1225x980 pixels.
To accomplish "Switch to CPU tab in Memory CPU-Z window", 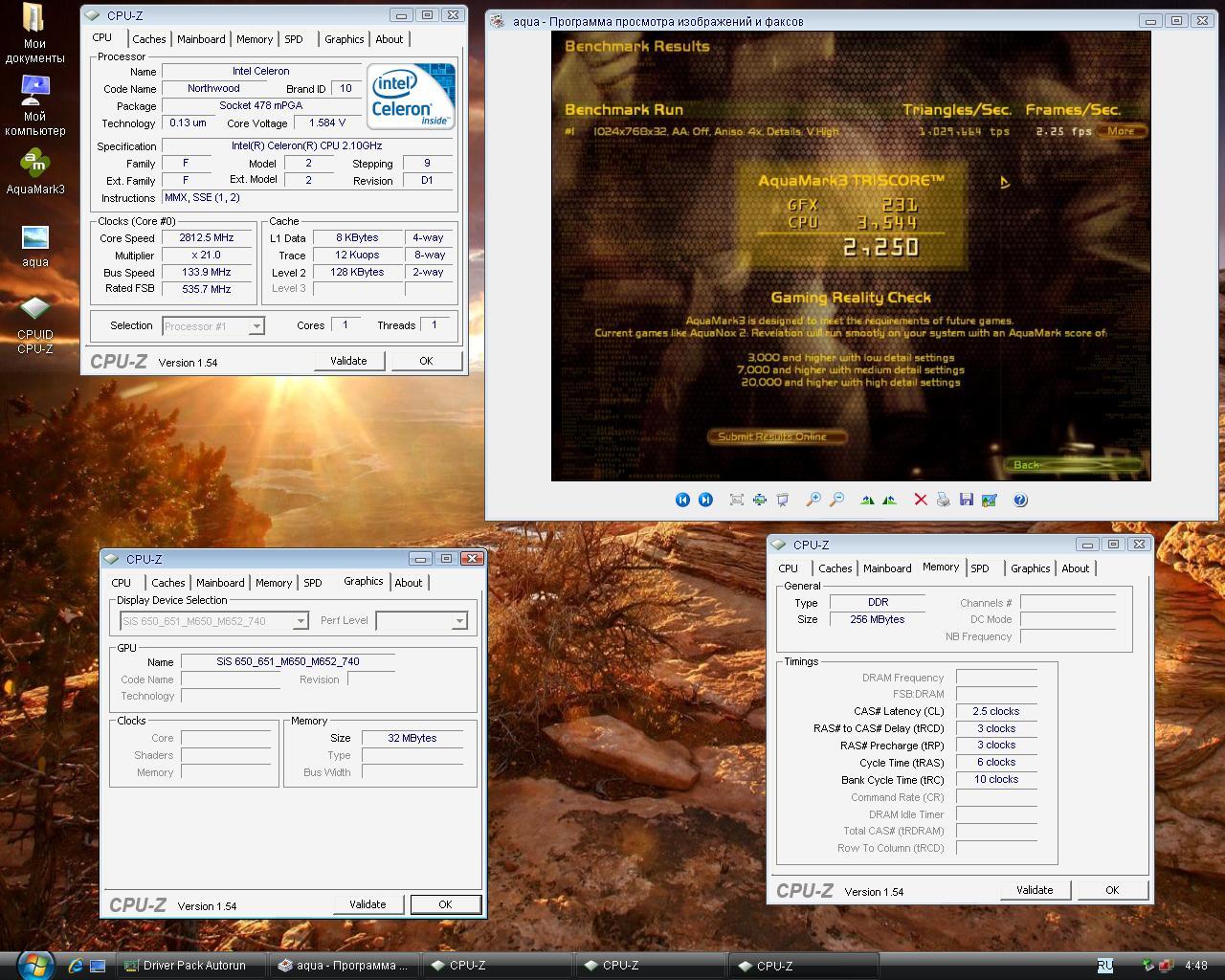I will click(x=789, y=568).
